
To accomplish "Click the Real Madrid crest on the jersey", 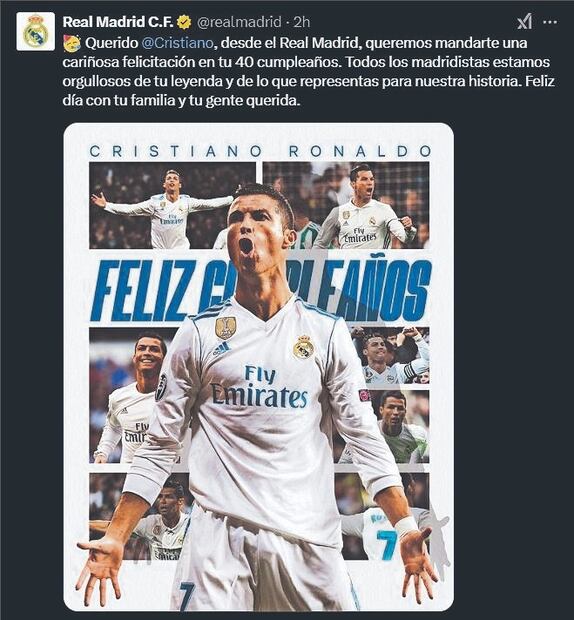I will tap(304, 347).
